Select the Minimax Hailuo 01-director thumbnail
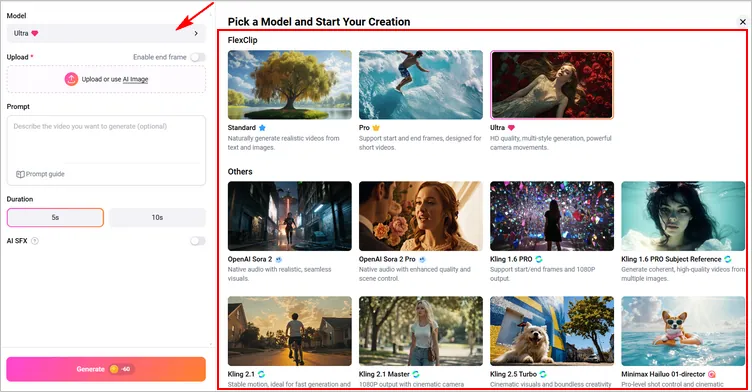Viewport: 752px width, 392px height. pyautogui.click(x=683, y=331)
